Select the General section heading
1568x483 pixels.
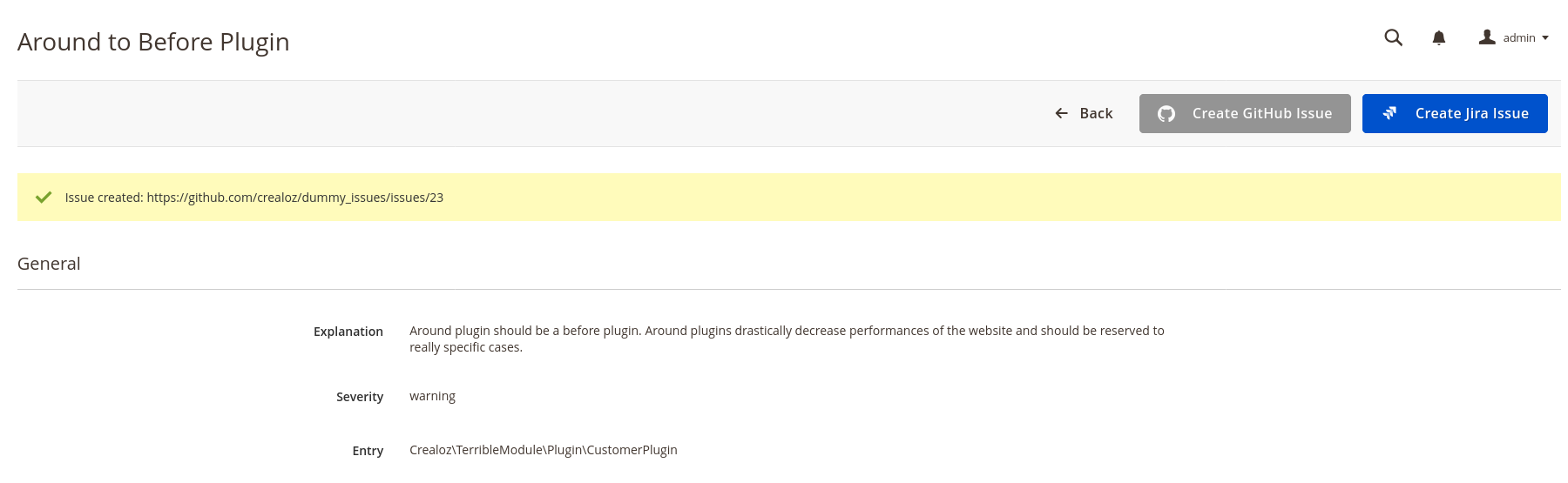[49, 264]
